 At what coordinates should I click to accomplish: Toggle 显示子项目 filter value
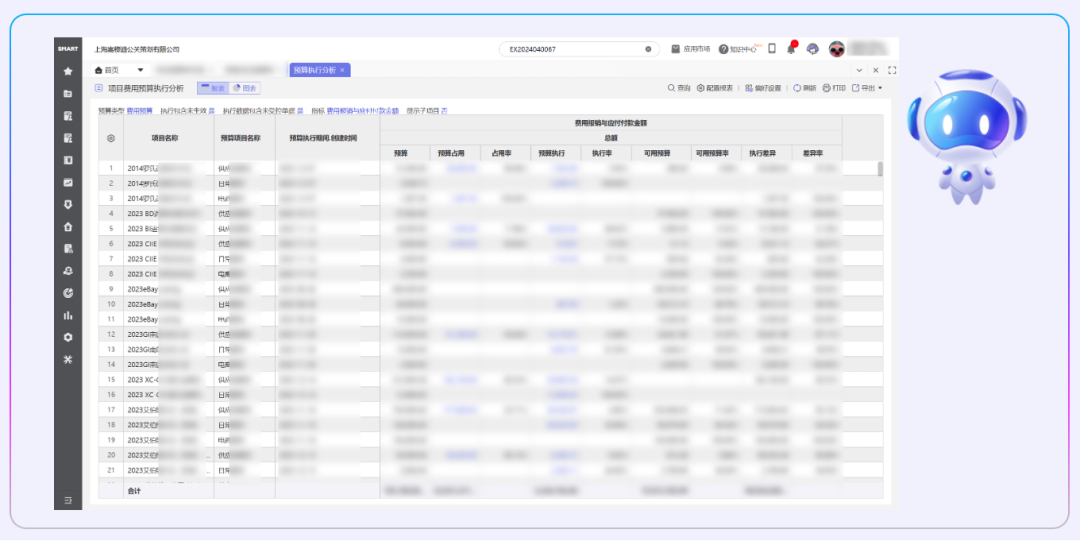(444, 110)
